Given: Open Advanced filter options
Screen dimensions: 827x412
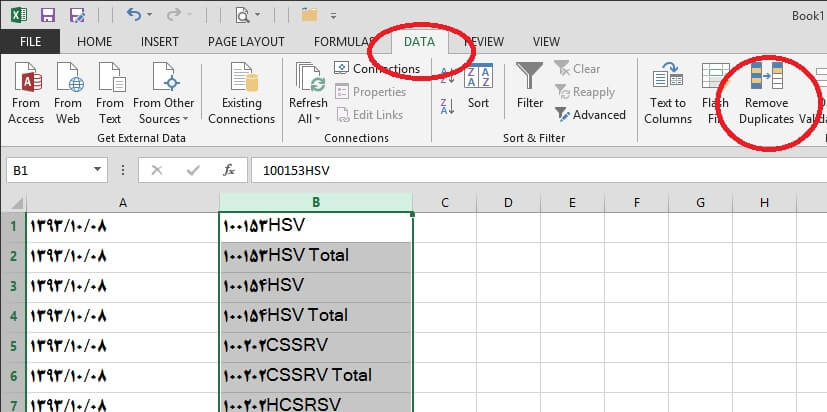Looking at the screenshot, I should [x=590, y=114].
